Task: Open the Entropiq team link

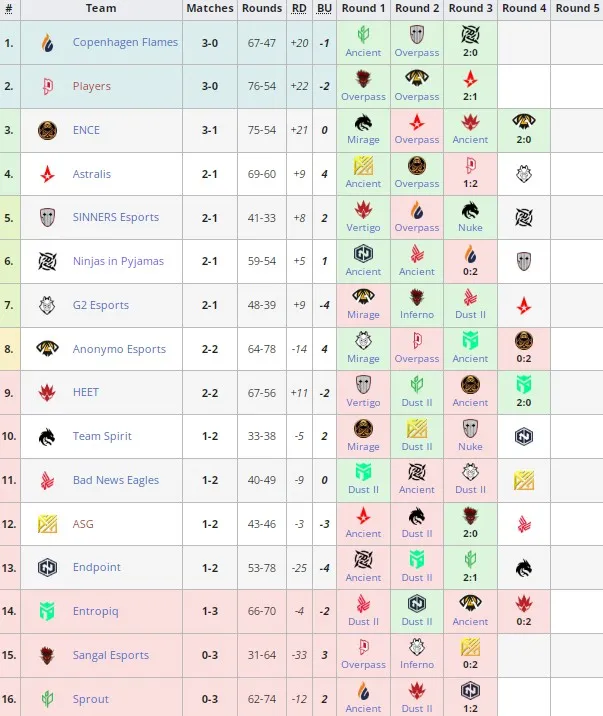Action: pyautogui.click(x=95, y=611)
